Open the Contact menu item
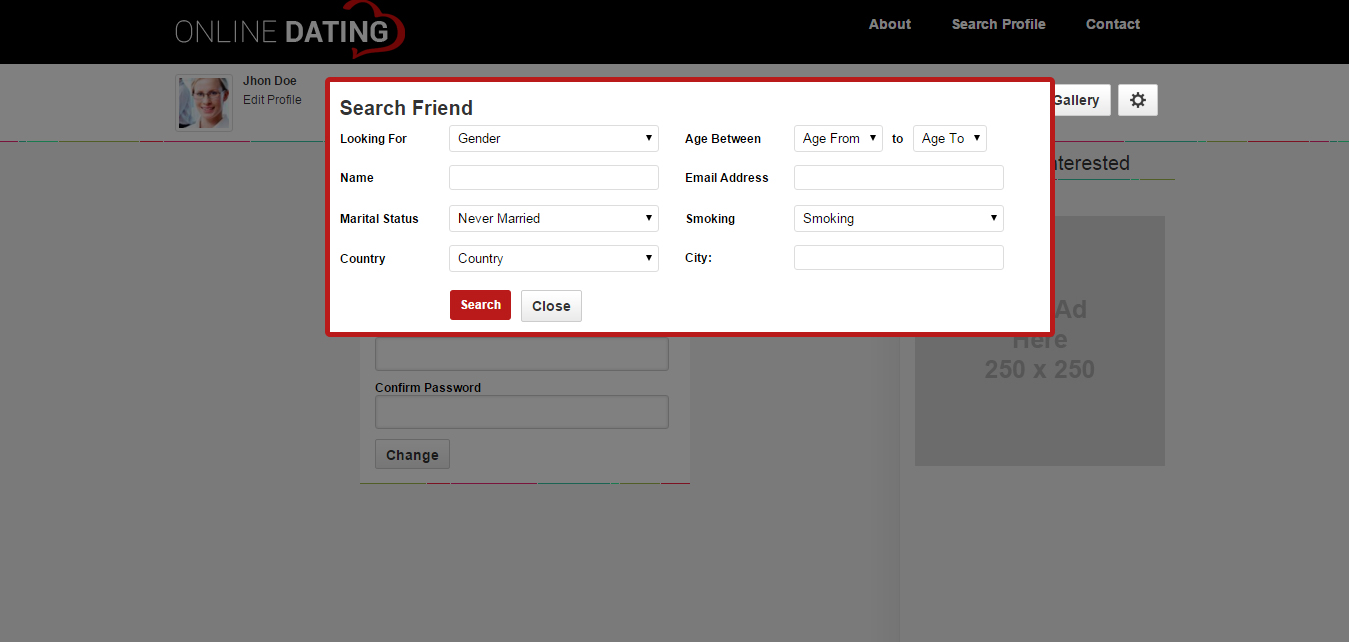The height and width of the screenshot is (642, 1349). click(x=1113, y=24)
